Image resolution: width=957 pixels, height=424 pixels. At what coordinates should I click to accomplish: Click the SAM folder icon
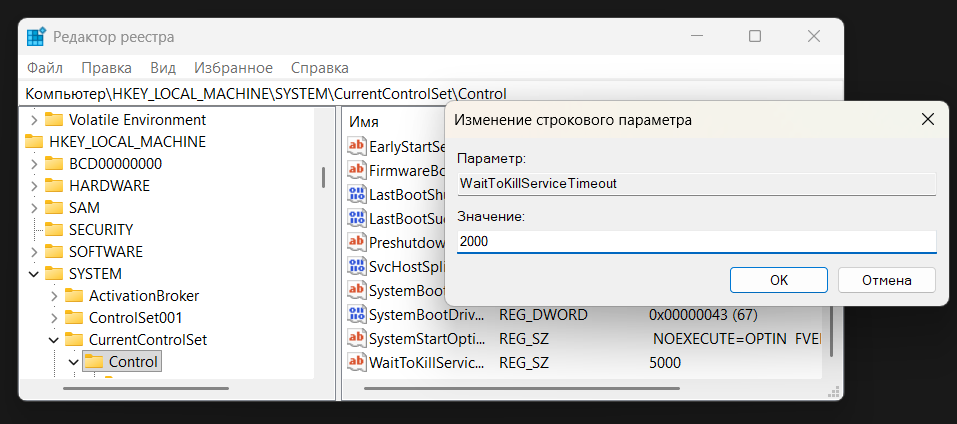(53, 207)
